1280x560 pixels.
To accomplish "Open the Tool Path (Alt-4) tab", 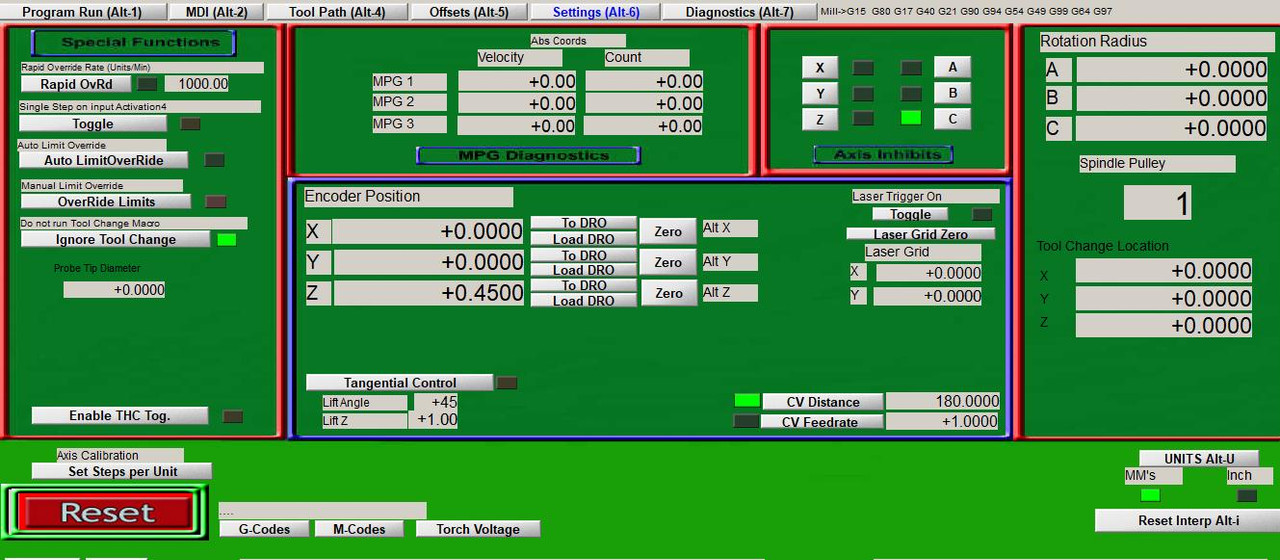I will click(337, 12).
